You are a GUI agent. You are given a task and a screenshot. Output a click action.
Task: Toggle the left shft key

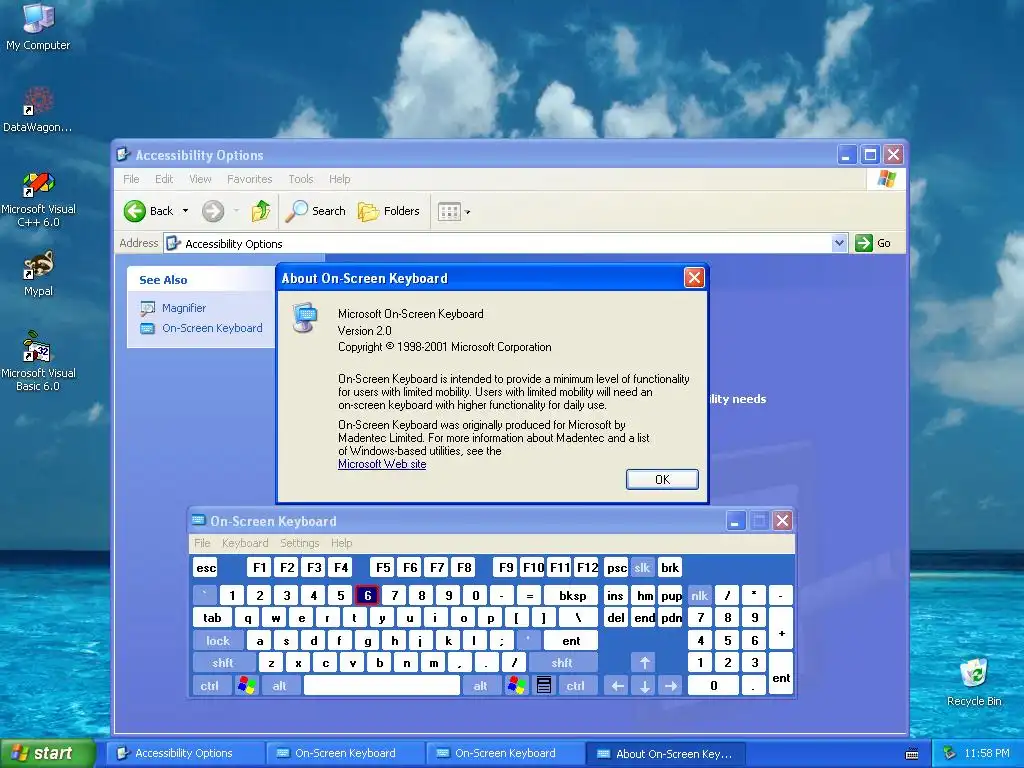pyautogui.click(x=223, y=663)
